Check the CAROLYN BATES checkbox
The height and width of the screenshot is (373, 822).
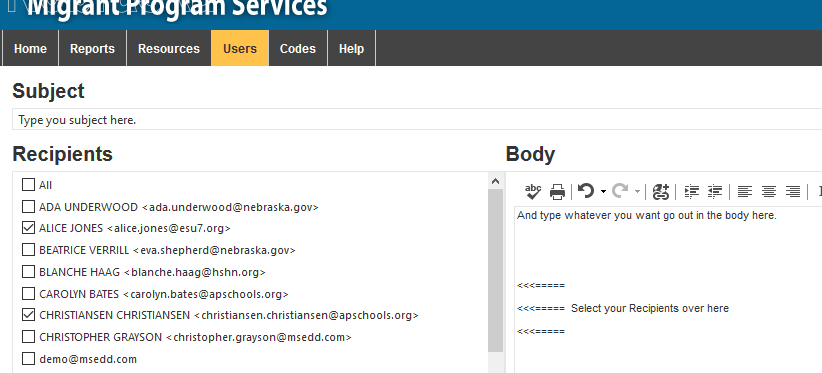pyautogui.click(x=28, y=293)
